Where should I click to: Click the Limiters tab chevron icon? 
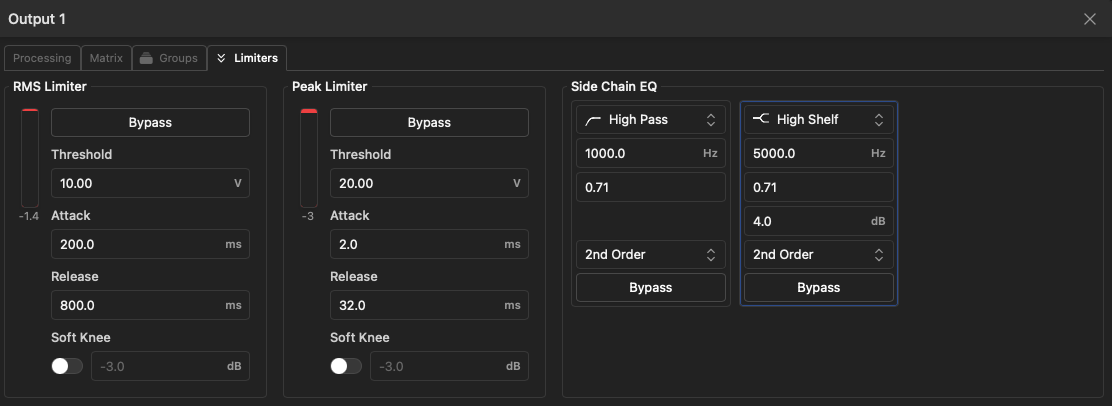pyautogui.click(x=222, y=58)
